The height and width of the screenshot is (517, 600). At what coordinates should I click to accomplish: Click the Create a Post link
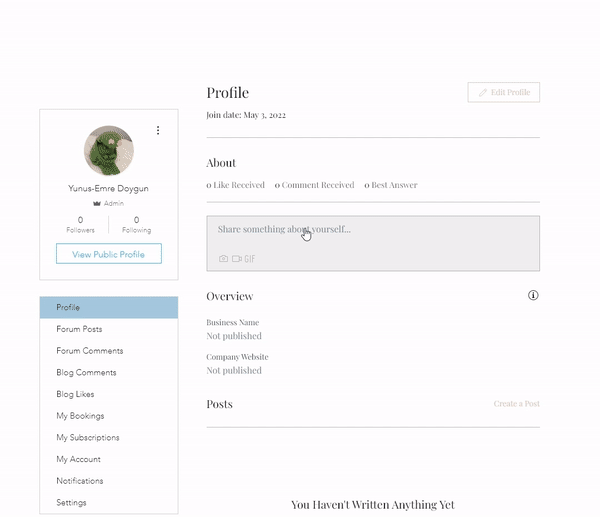pos(516,404)
